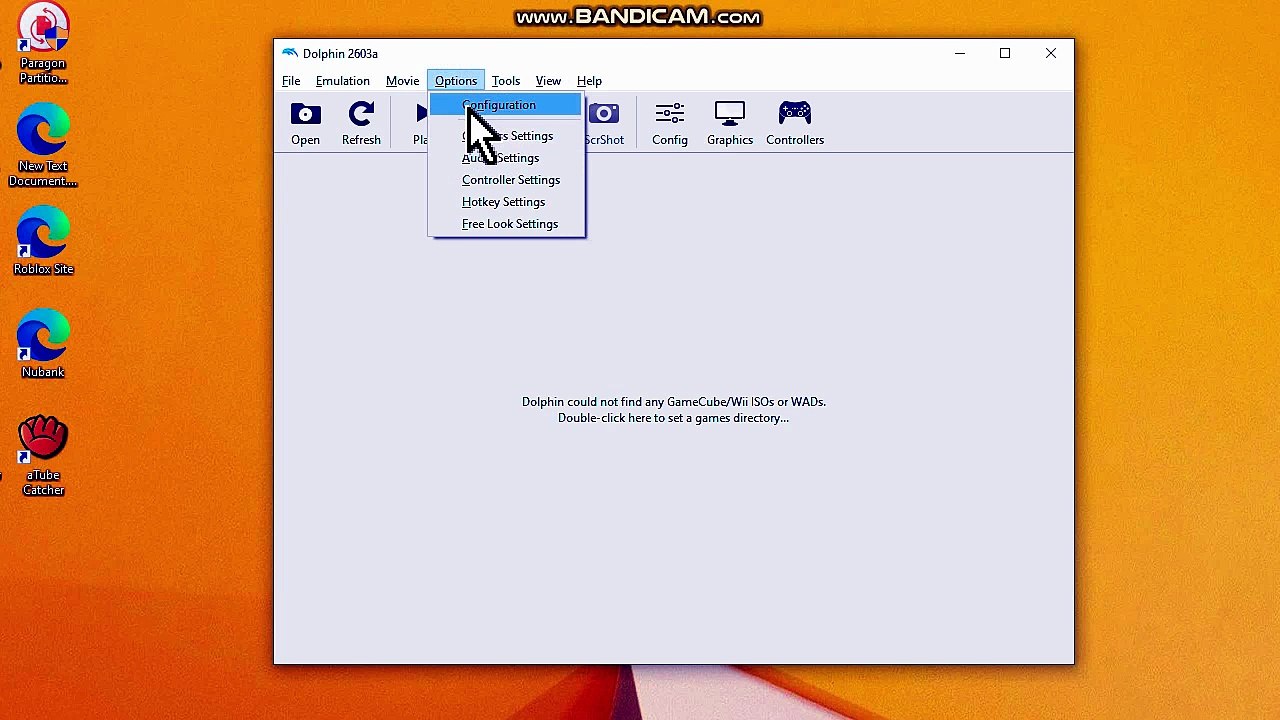Select Configuration in Options menu

pyautogui.click(x=506, y=105)
